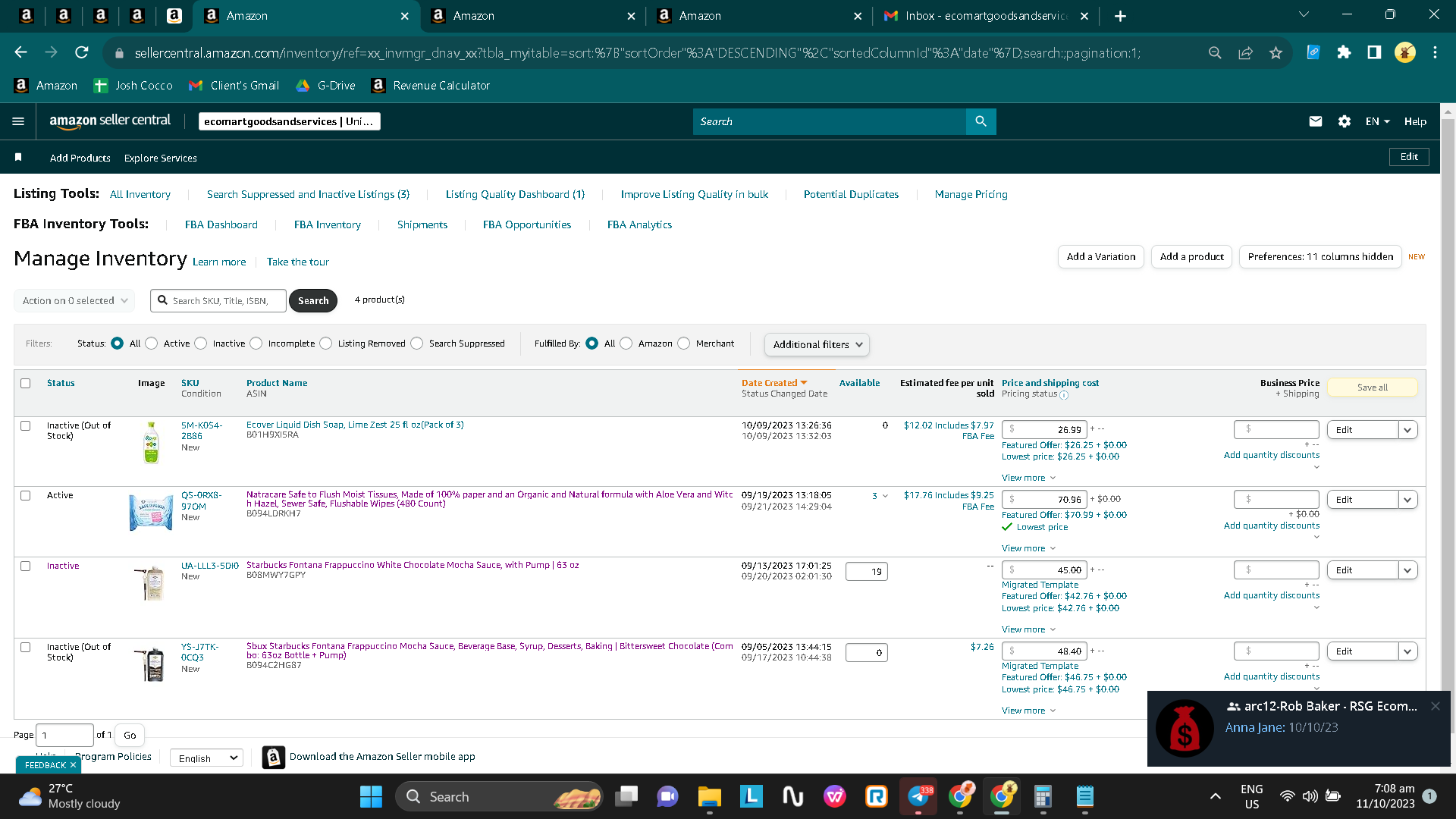Click the Amazon Seller Central logo
This screenshot has width=1456, height=819.
[110, 121]
